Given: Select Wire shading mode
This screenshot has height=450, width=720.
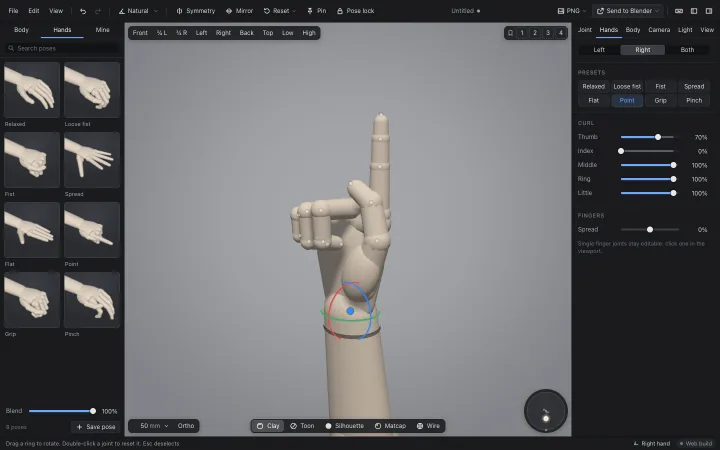Looking at the screenshot, I should point(428,426).
